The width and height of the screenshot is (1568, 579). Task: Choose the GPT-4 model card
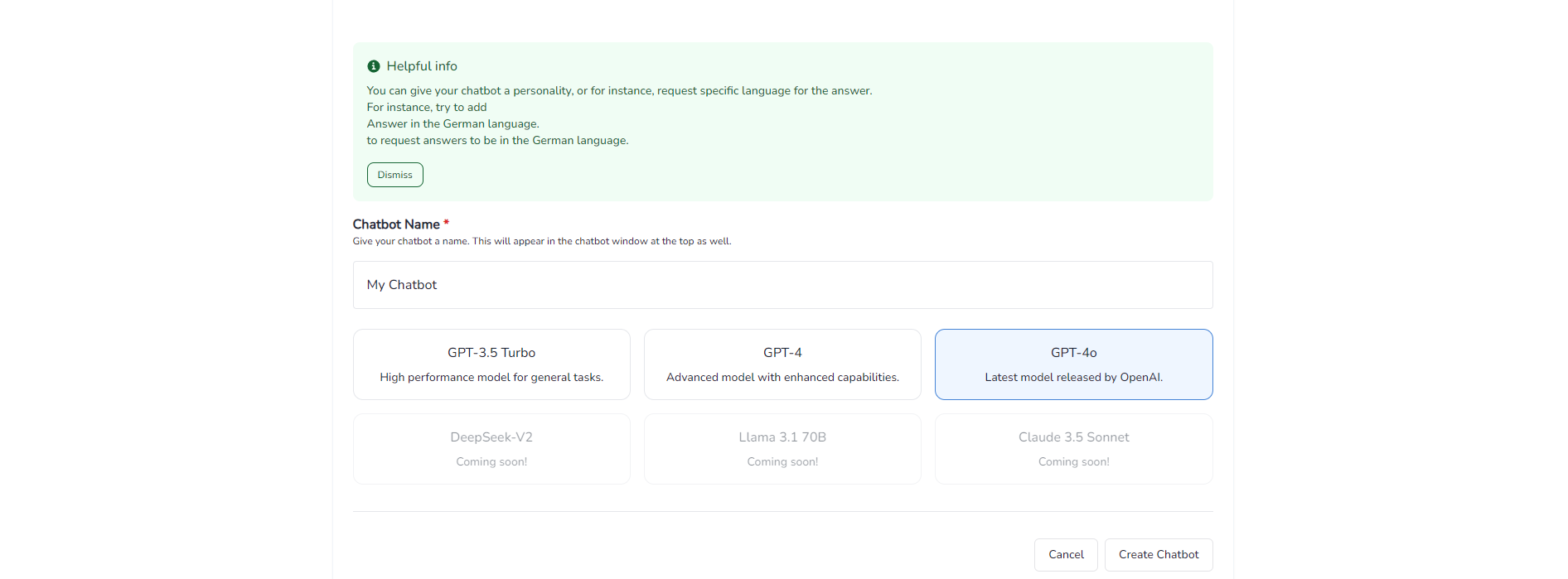[782, 364]
